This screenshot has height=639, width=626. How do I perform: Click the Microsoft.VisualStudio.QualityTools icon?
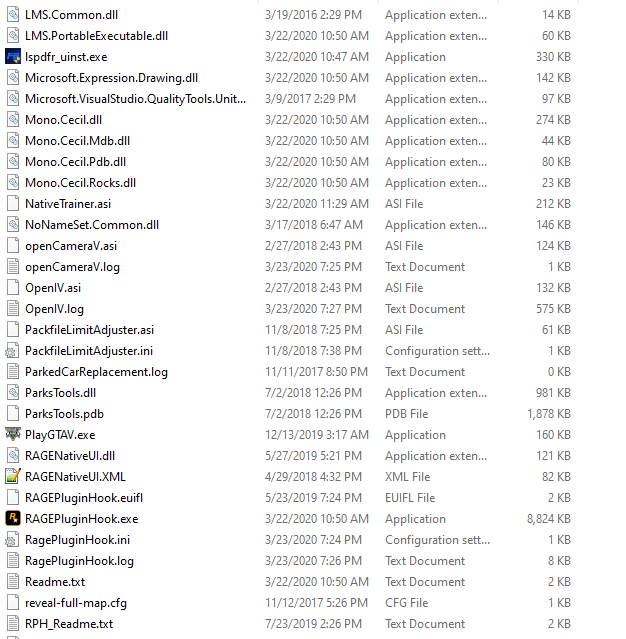pos(13,99)
